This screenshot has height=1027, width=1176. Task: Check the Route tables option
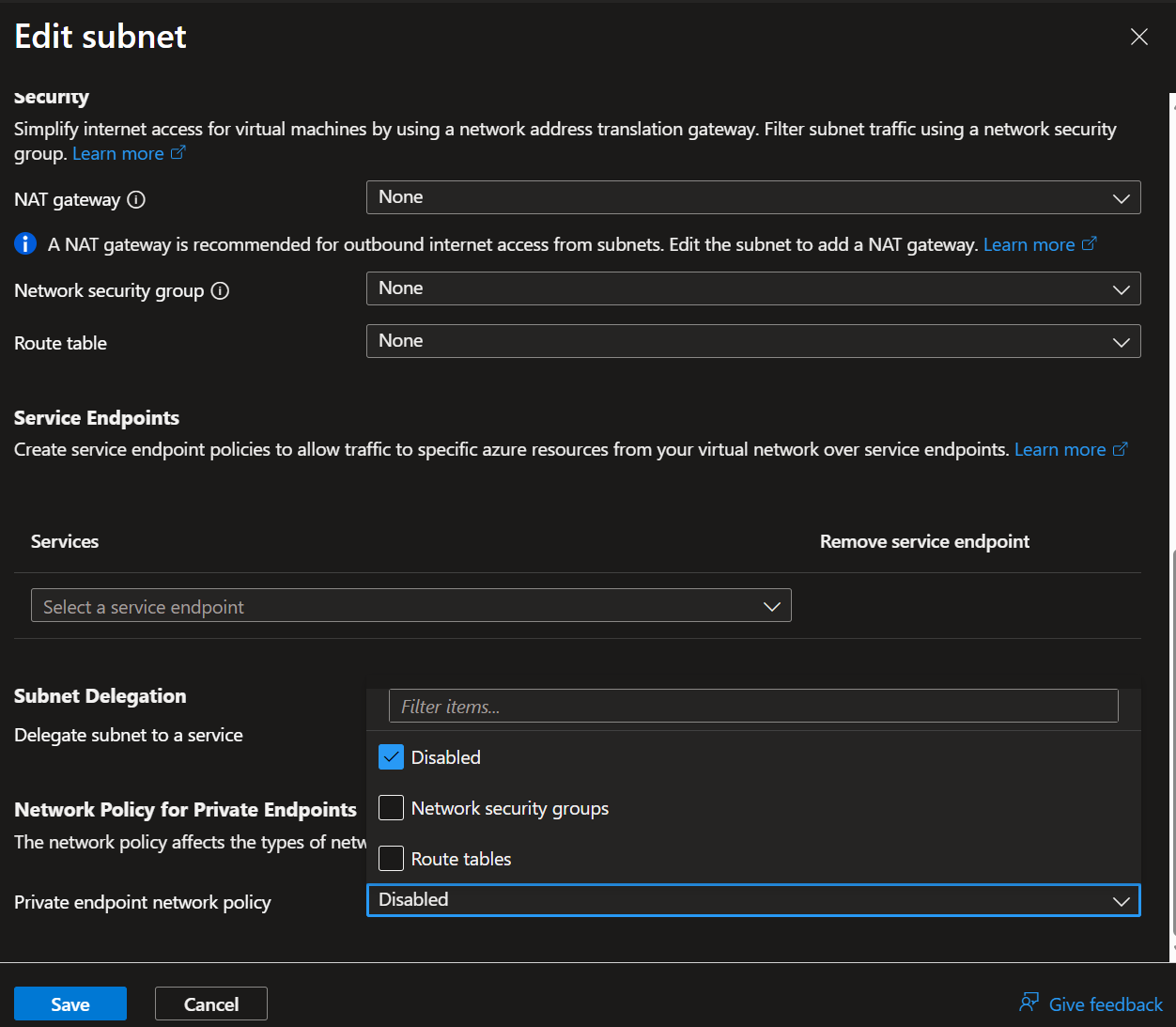[x=391, y=859]
